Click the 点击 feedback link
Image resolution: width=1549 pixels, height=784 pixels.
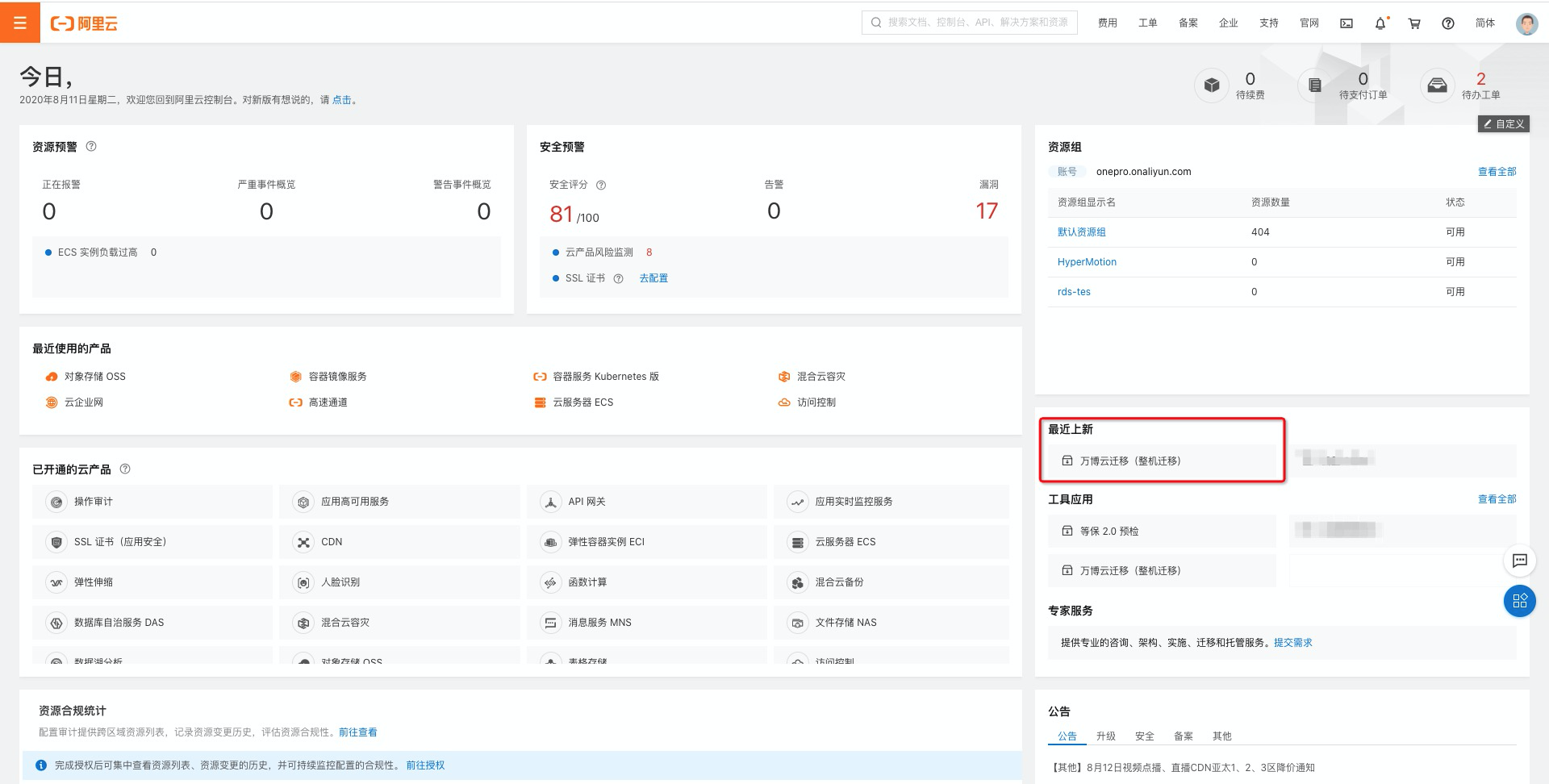tap(342, 100)
